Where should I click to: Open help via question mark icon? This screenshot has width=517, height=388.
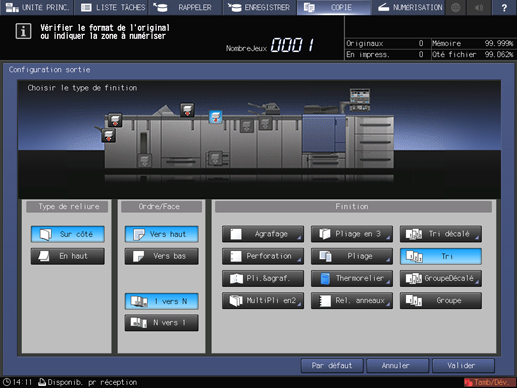click(504, 7)
